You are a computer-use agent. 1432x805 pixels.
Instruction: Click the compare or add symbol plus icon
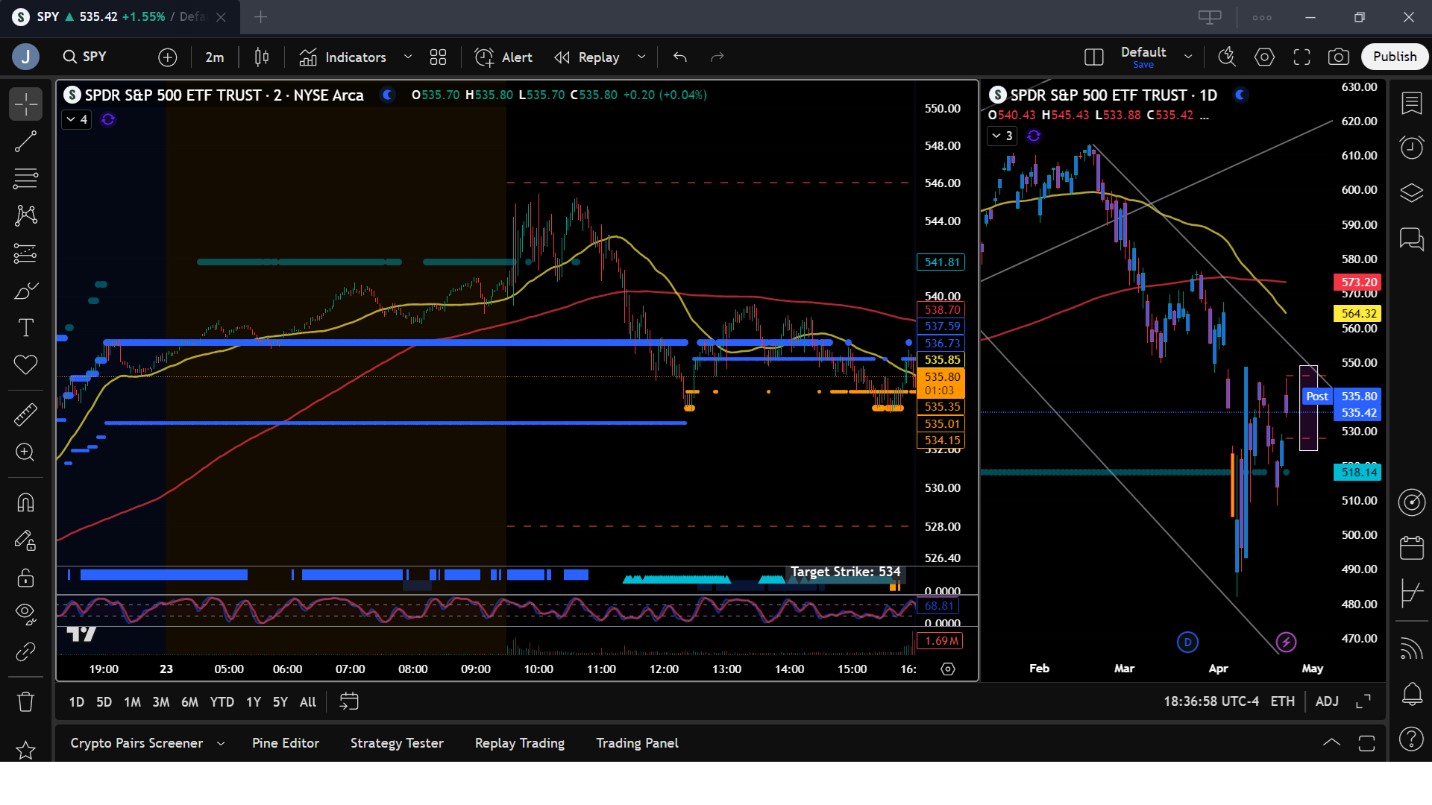(x=168, y=57)
